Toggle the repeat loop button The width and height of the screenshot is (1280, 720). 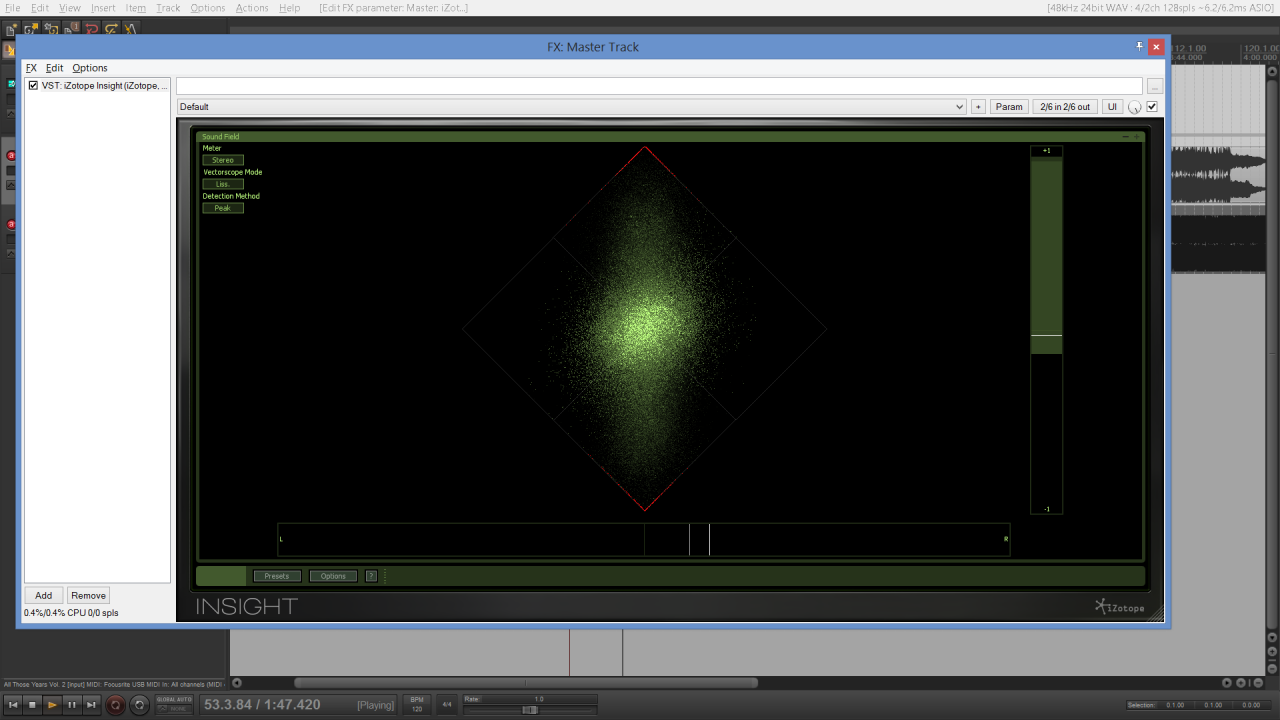140,705
